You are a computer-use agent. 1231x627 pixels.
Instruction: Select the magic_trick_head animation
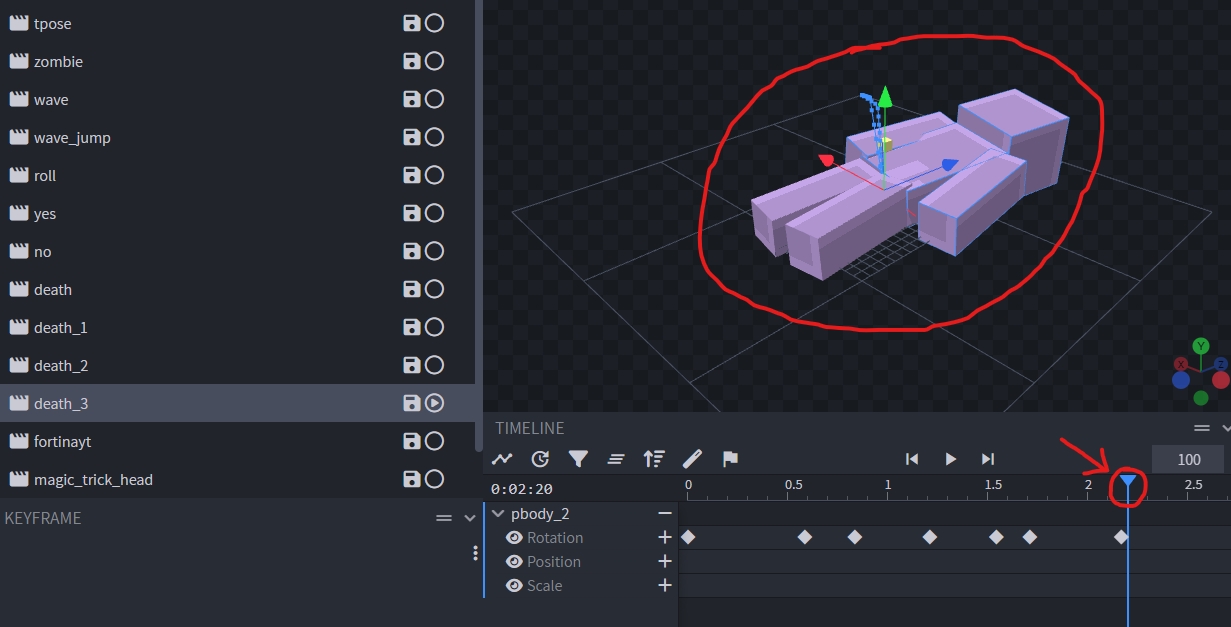(93, 479)
